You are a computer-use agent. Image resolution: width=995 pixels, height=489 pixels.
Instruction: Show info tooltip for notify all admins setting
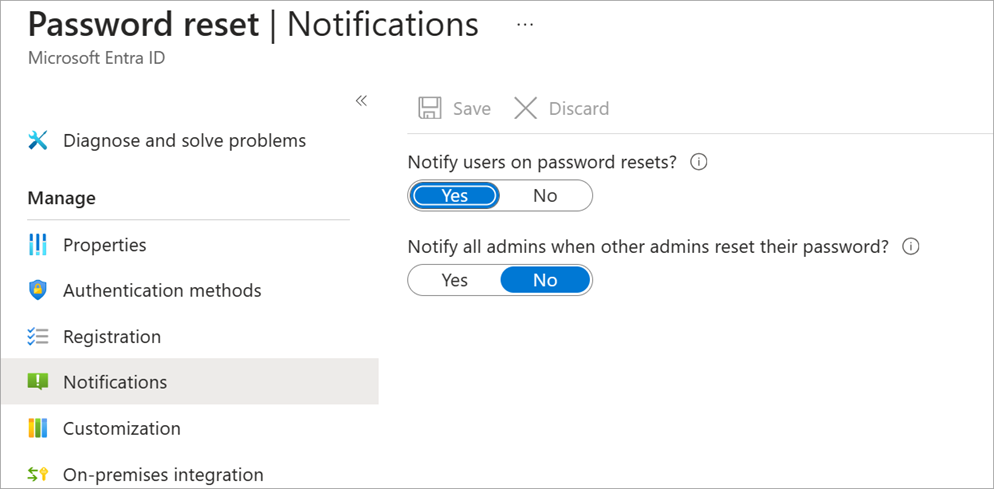(911, 247)
